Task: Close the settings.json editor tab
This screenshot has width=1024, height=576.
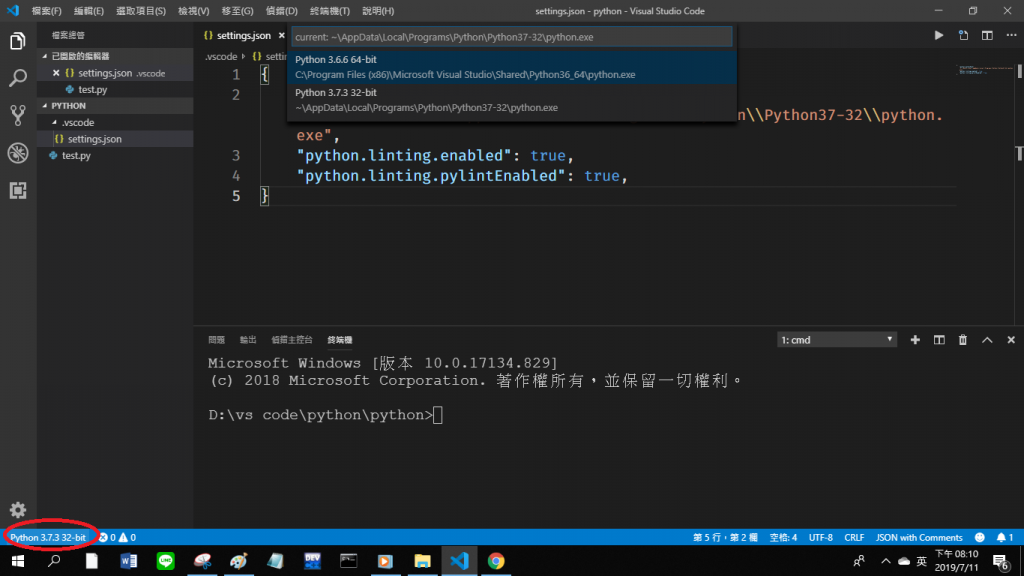Action: (281, 35)
